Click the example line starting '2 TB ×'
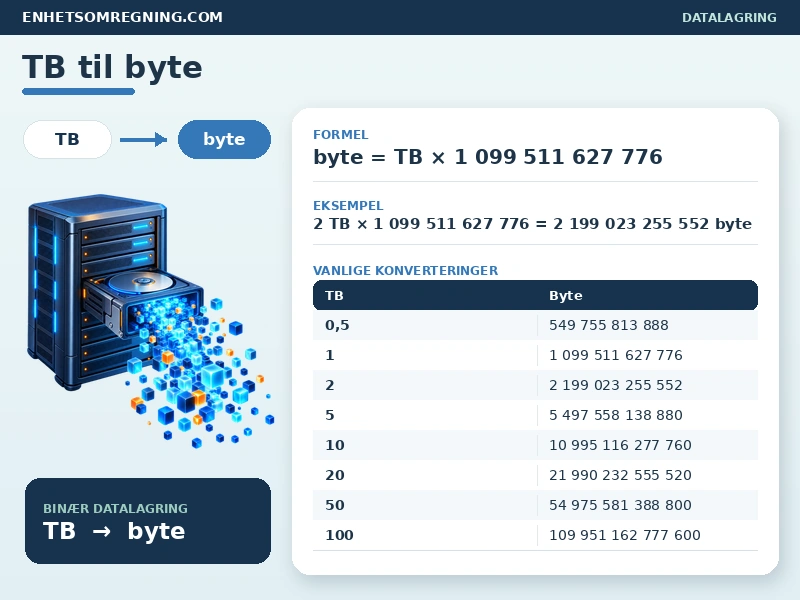The image size is (800, 600). pos(532,223)
